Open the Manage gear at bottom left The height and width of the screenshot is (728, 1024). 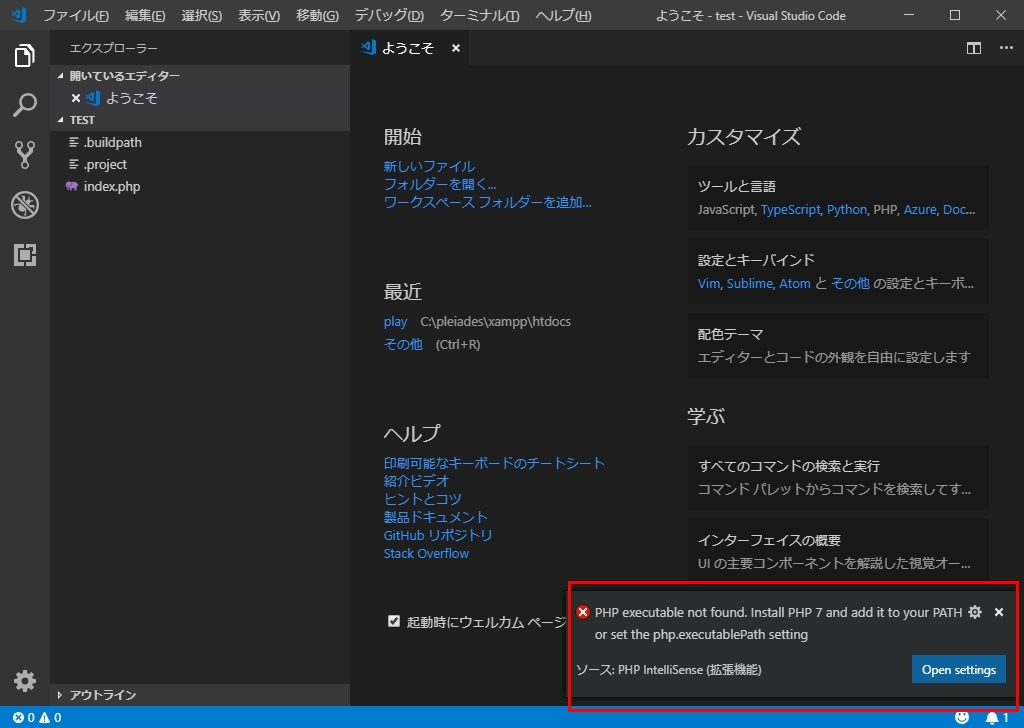[24, 680]
